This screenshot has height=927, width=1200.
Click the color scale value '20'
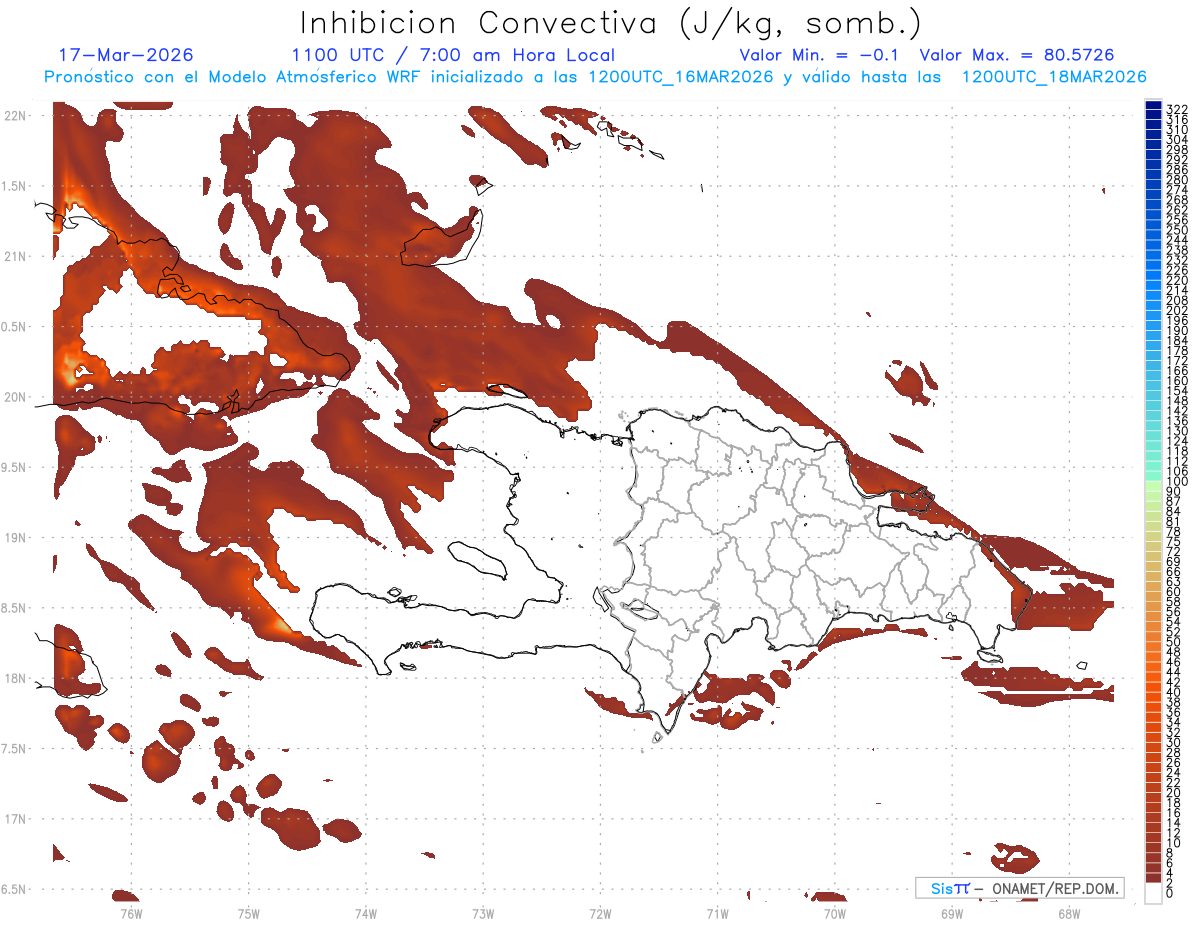[1174, 793]
